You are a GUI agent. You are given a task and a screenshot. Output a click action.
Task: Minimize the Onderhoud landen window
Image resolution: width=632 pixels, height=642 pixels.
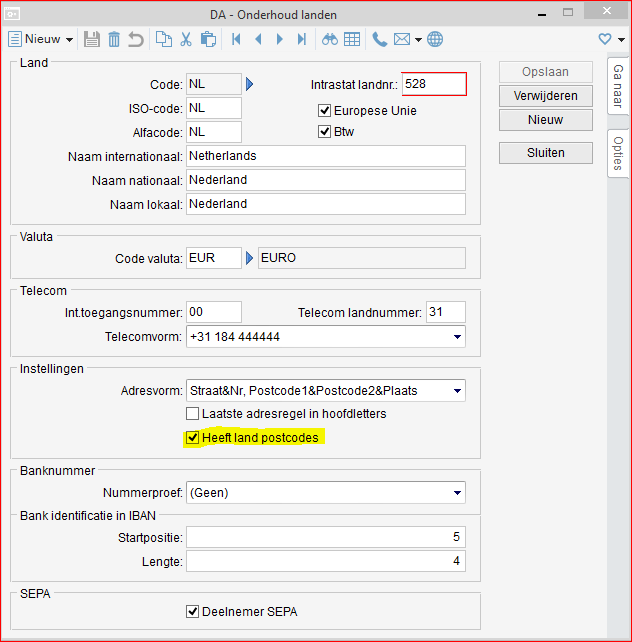point(542,13)
